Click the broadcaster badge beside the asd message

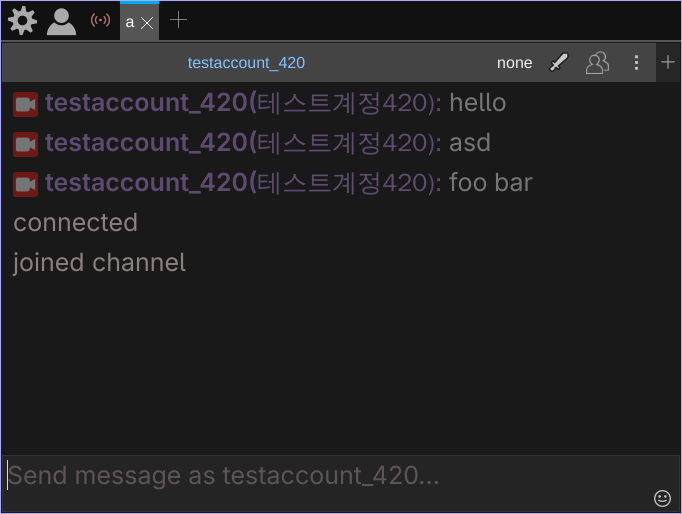click(26, 144)
